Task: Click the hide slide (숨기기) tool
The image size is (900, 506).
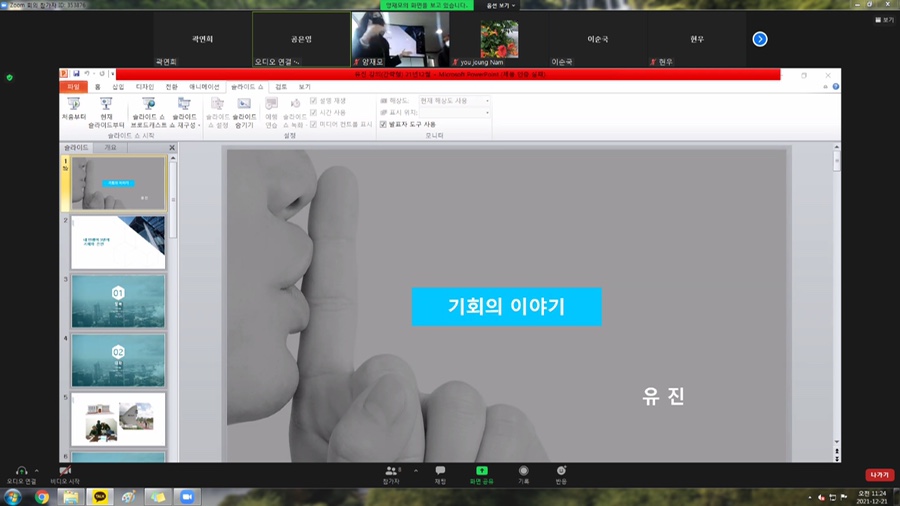Action: pyautogui.click(x=244, y=112)
